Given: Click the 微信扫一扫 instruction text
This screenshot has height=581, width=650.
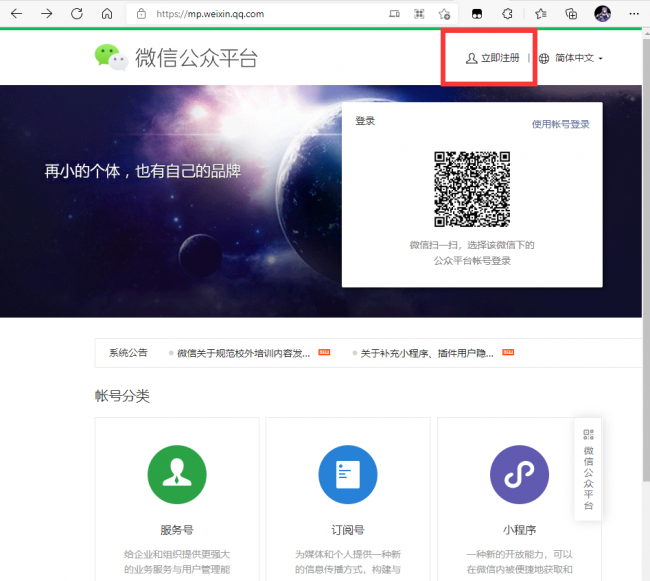Looking at the screenshot, I should [x=472, y=253].
